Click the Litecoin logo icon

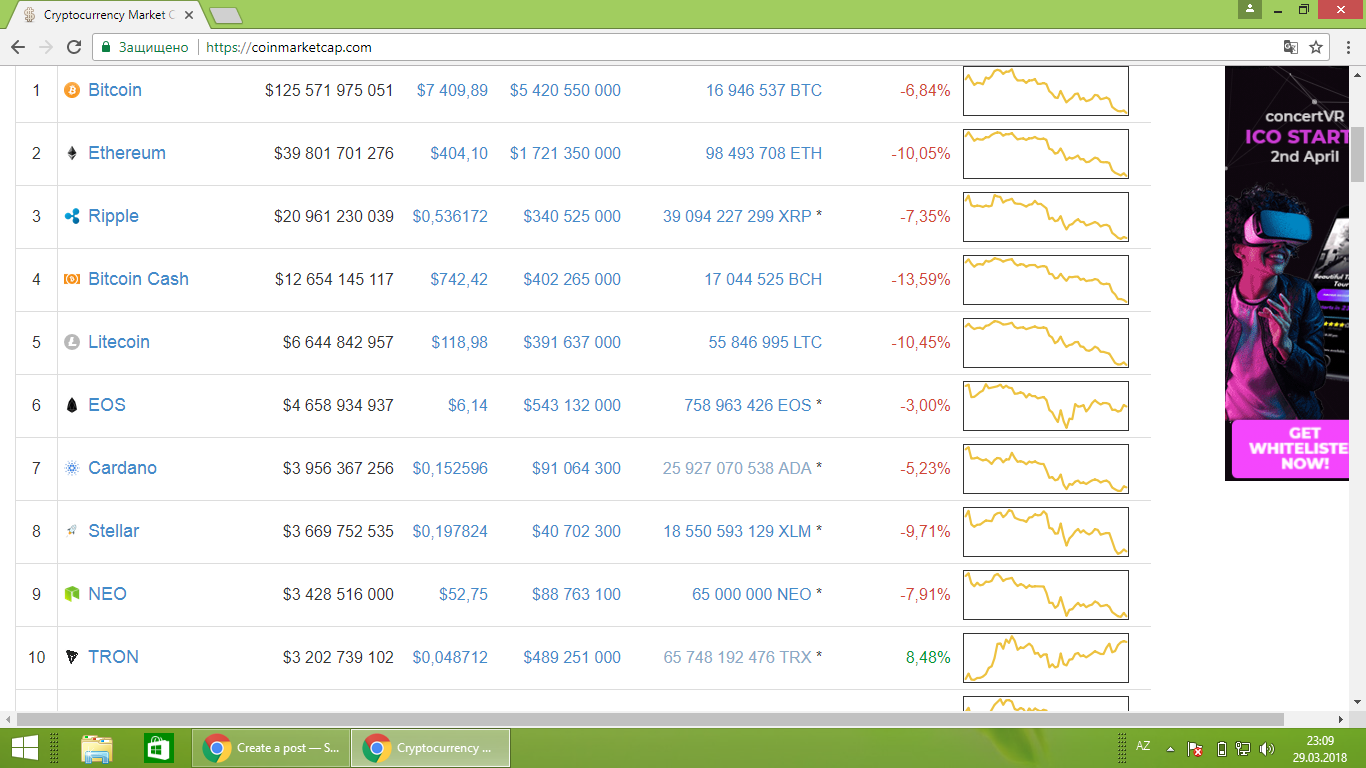71,342
